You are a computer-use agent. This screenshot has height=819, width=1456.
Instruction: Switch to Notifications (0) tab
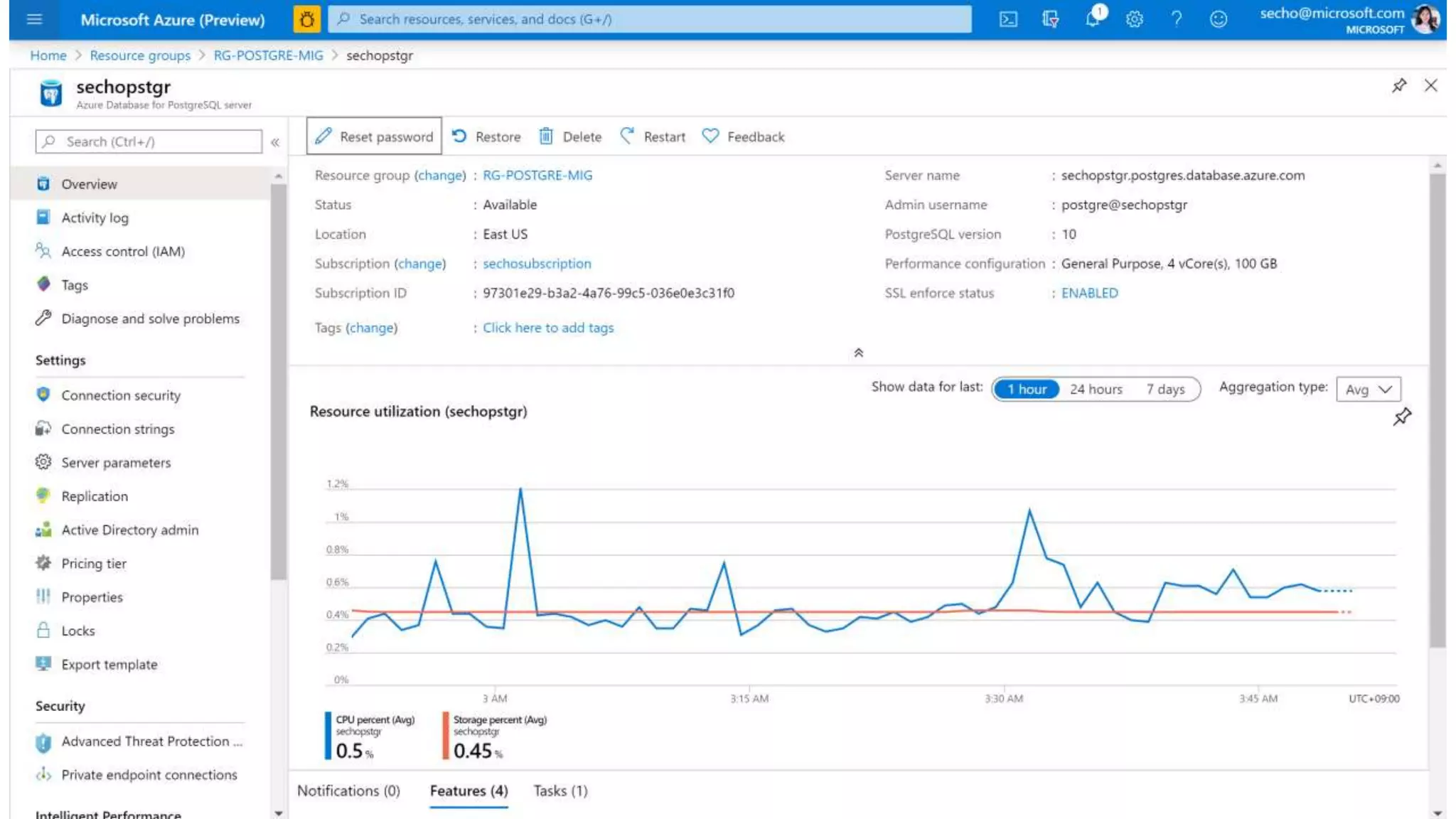click(x=348, y=791)
